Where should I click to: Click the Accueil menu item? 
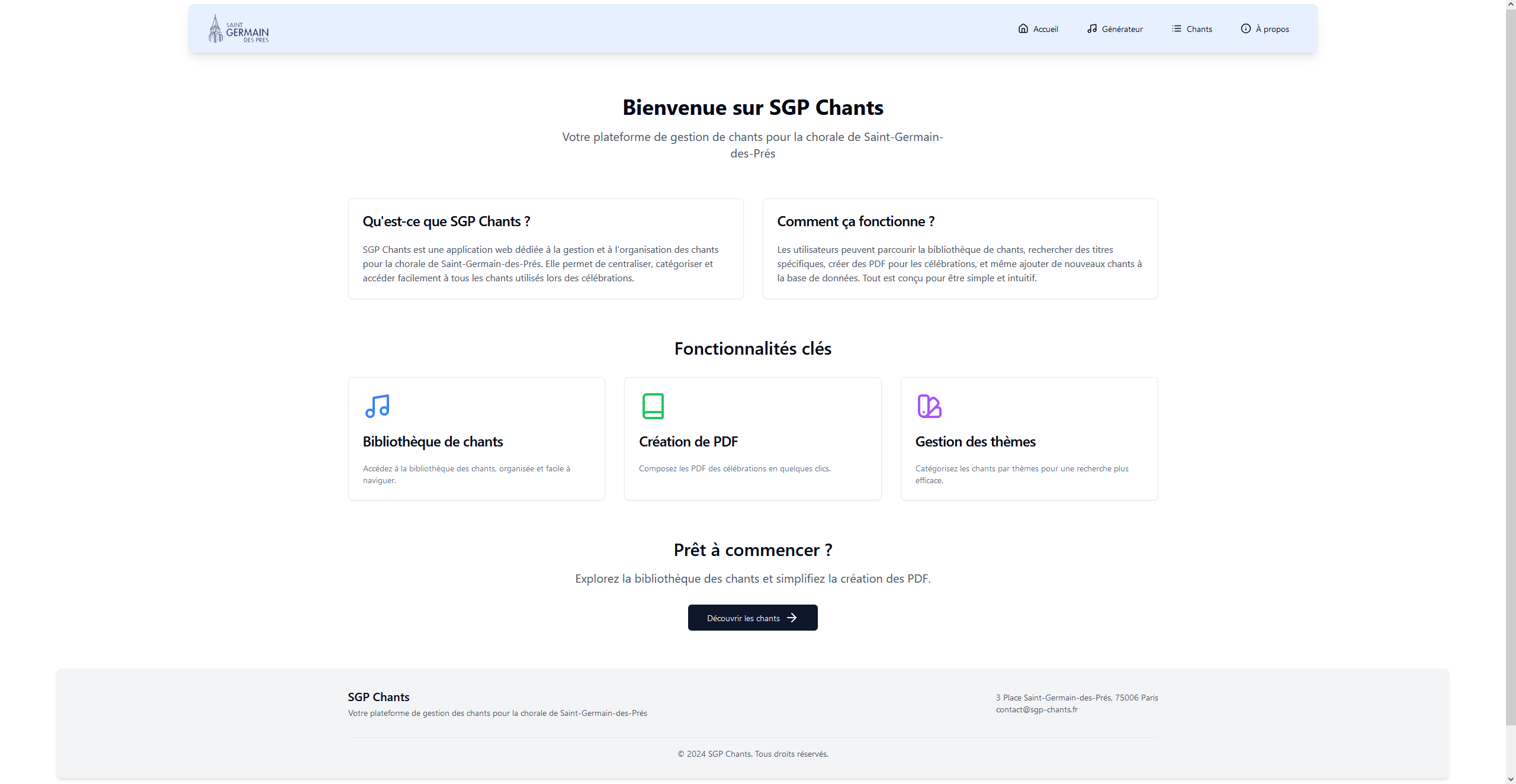pyautogui.click(x=1038, y=29)
